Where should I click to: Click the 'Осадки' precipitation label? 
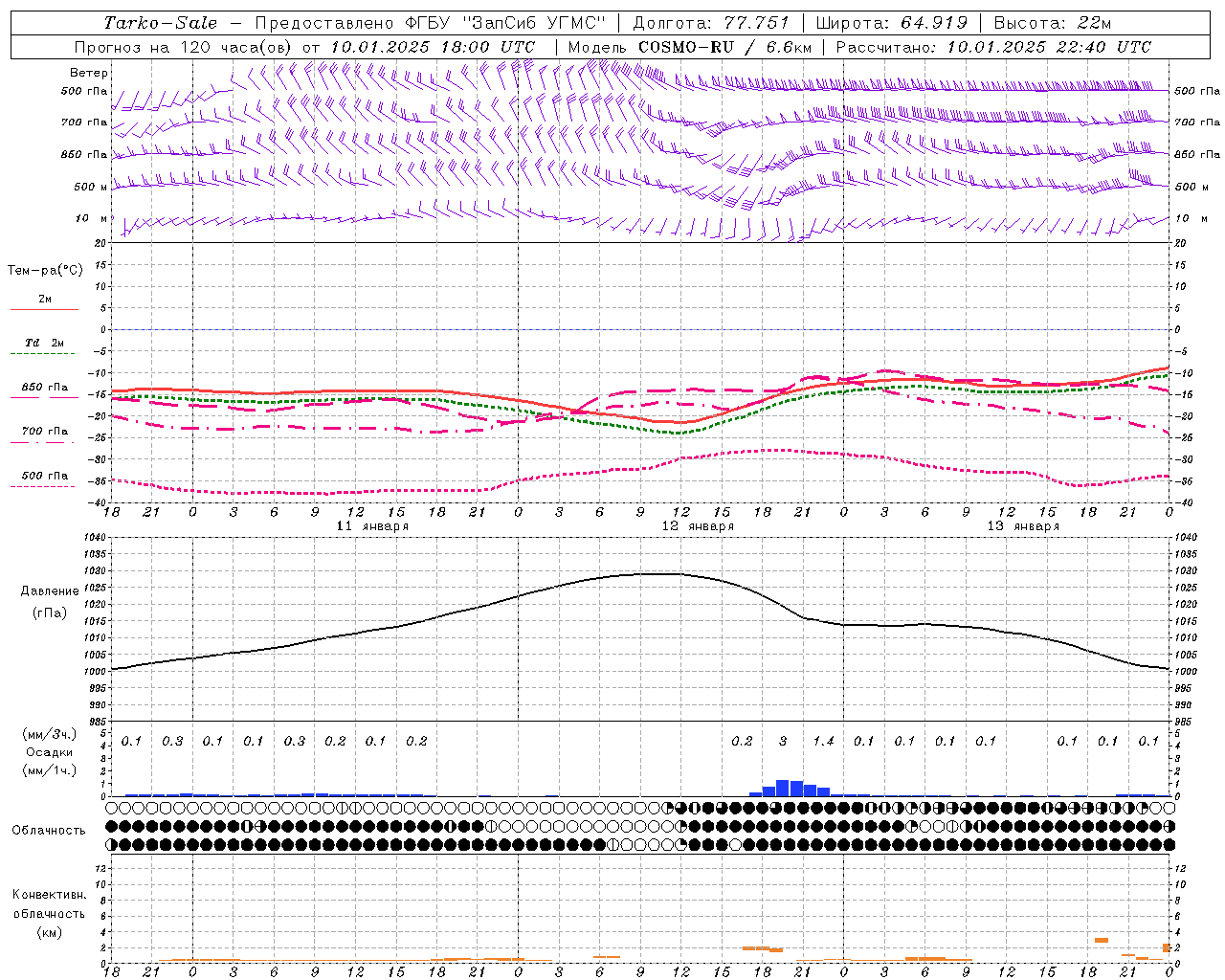pyautogui.click(x=50, y=752)
